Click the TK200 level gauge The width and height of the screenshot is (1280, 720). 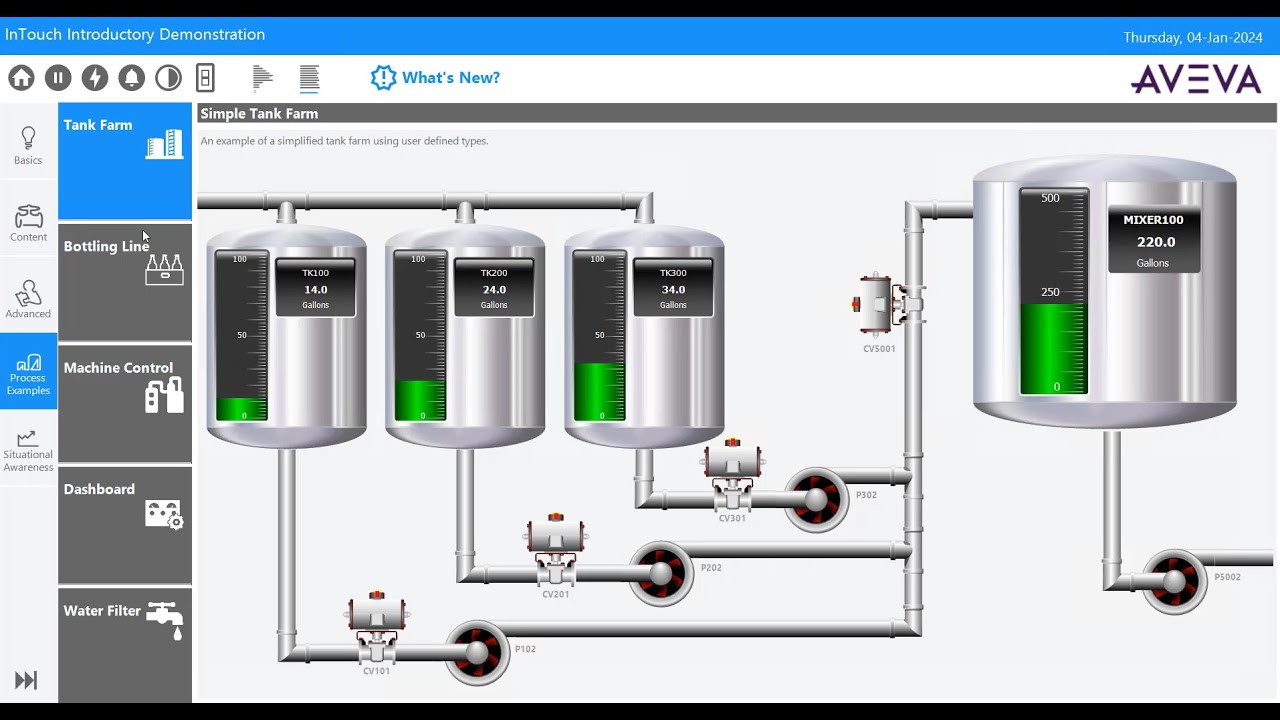[420, 336]
